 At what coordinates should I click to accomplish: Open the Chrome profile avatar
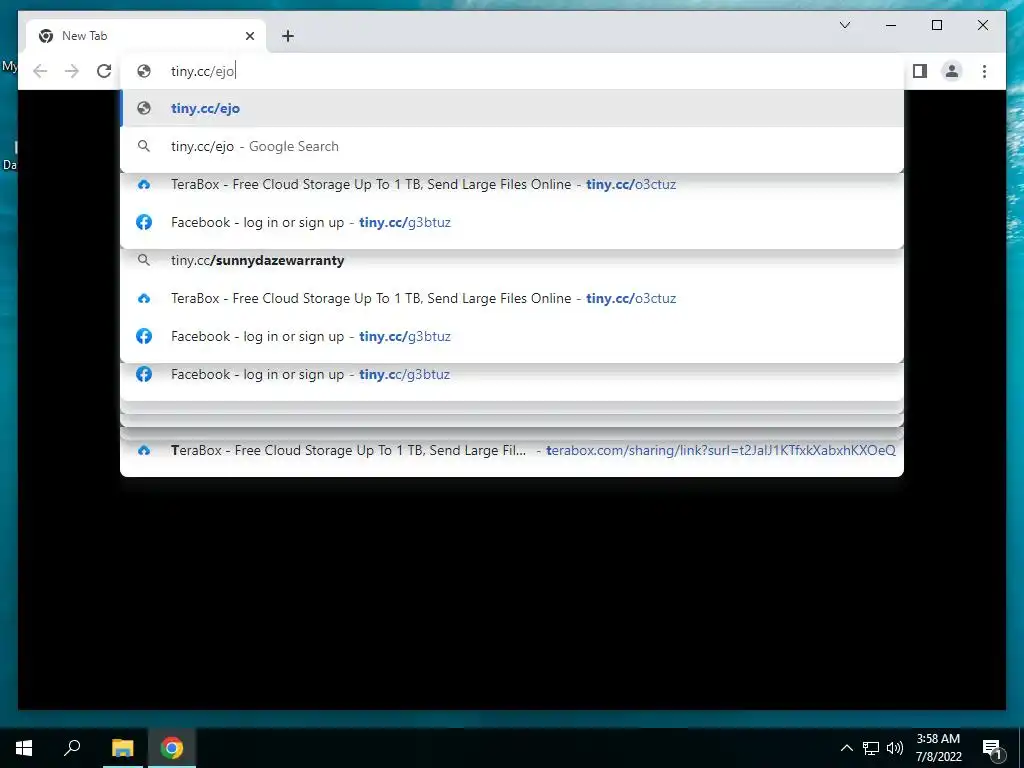pyautogui.click(x=952, y=71)
